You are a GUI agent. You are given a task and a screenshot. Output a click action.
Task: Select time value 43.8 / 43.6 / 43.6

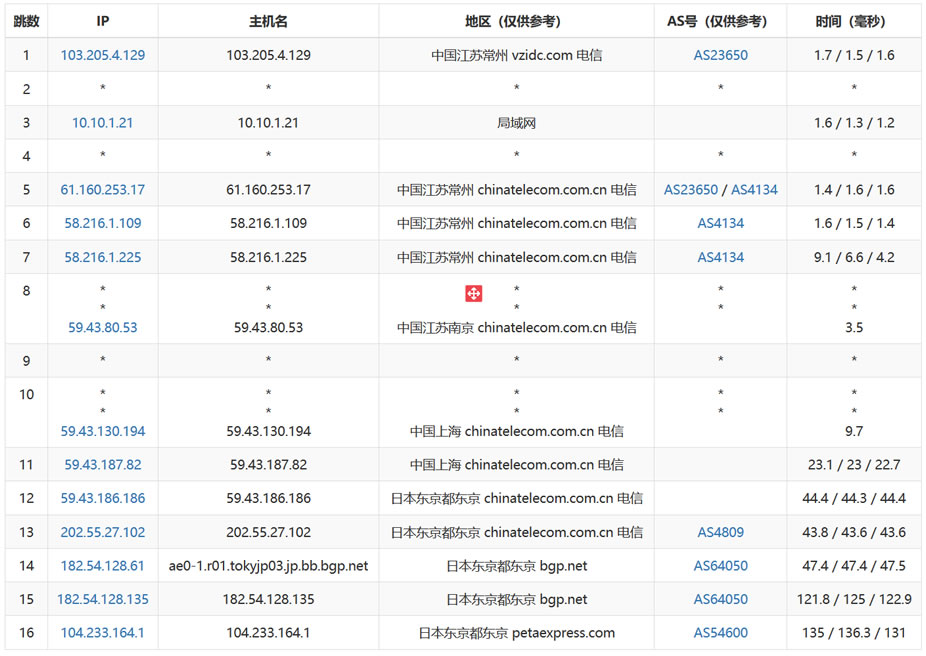pyautogui.click(x=854, y=532)
